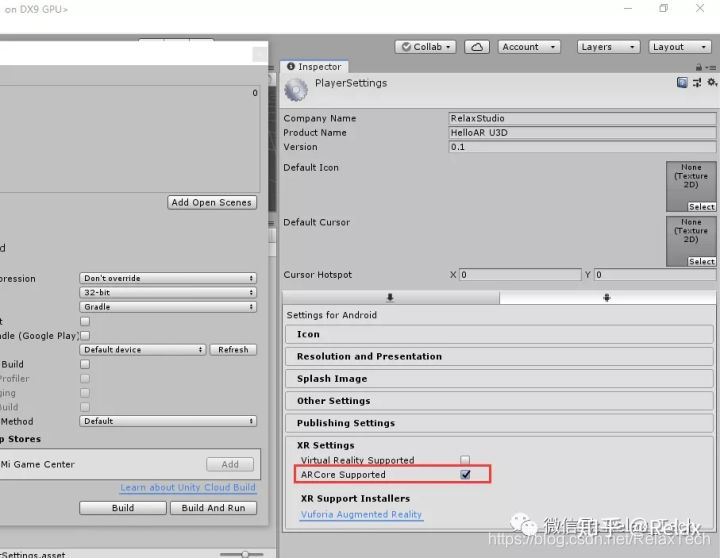Toggle the checkbox below the Gradle dropdown

pos(85,321)
